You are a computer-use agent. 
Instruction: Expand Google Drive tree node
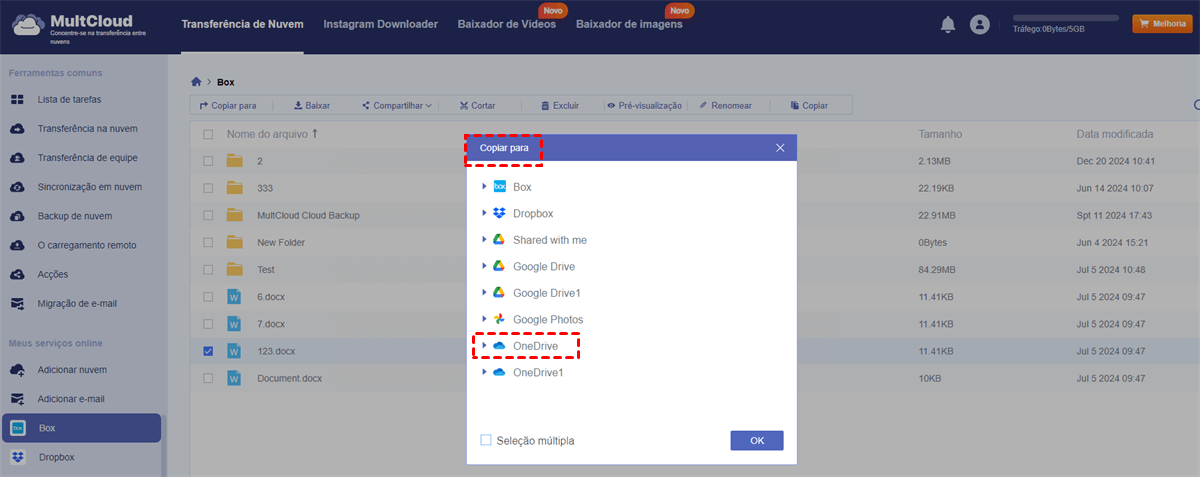click(x=484, y=266)
